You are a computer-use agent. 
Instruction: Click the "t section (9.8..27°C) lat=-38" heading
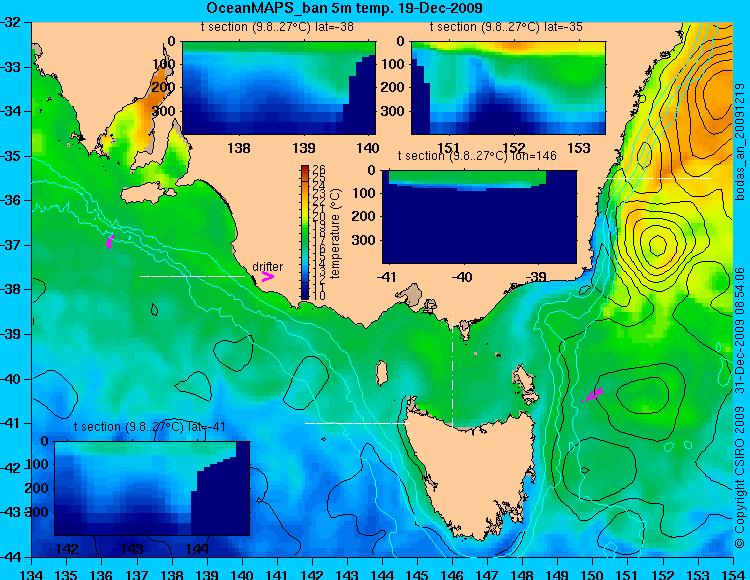click(277, 27)
